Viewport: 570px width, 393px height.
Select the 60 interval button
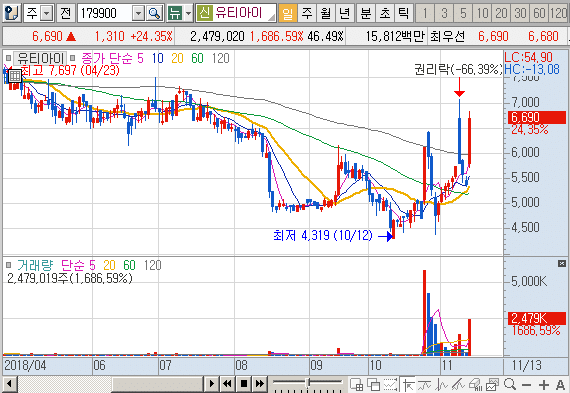click(x=539, y=13)
